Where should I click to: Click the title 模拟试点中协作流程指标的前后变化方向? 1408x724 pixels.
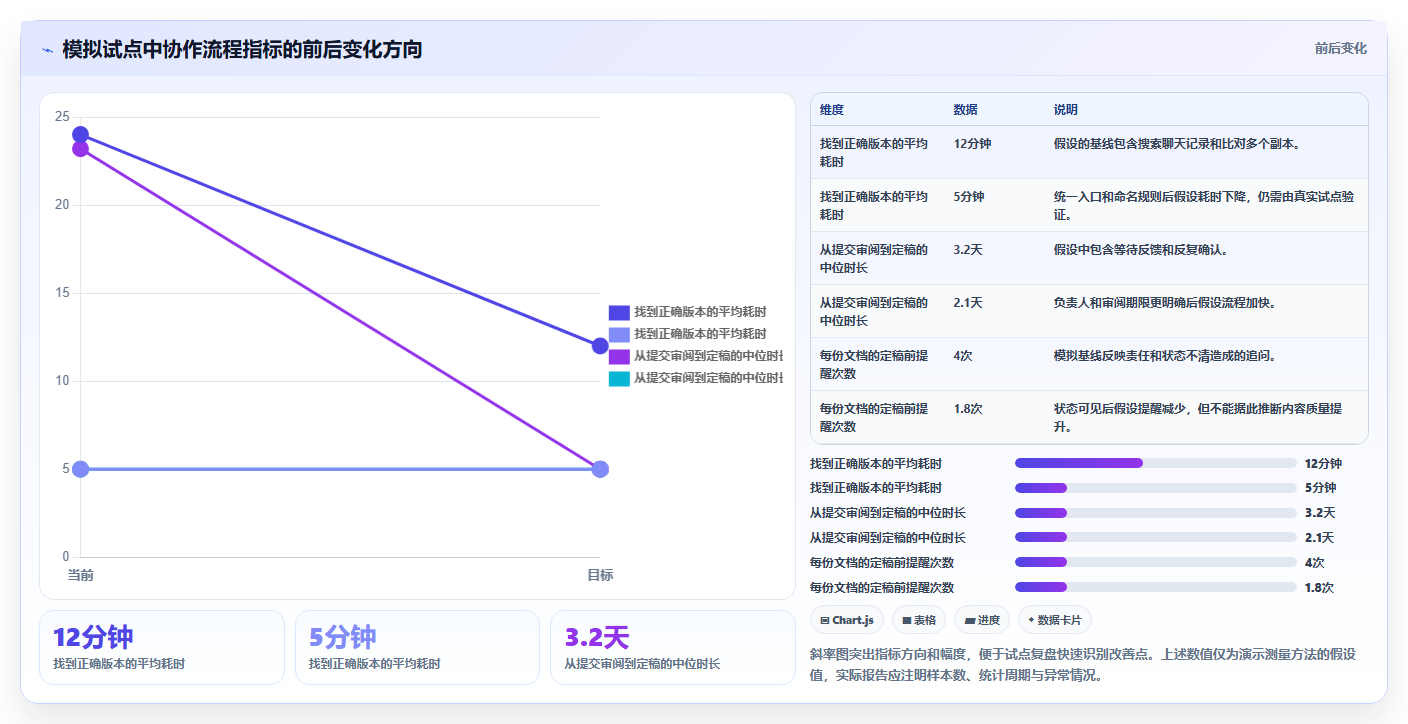pyautogui.click(x=242, y=49)
